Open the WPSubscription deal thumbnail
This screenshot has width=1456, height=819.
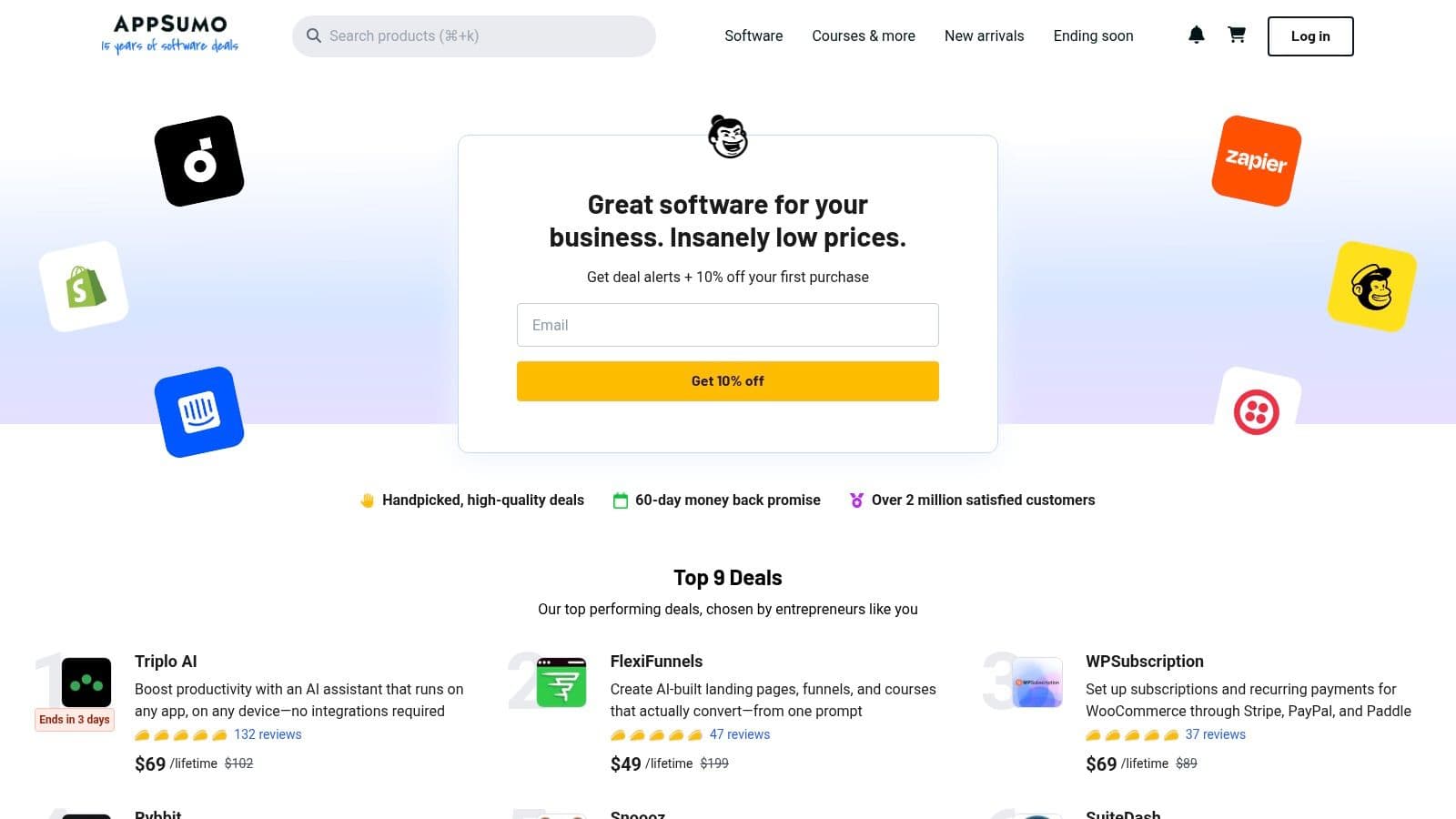[x=1036, y=683]
